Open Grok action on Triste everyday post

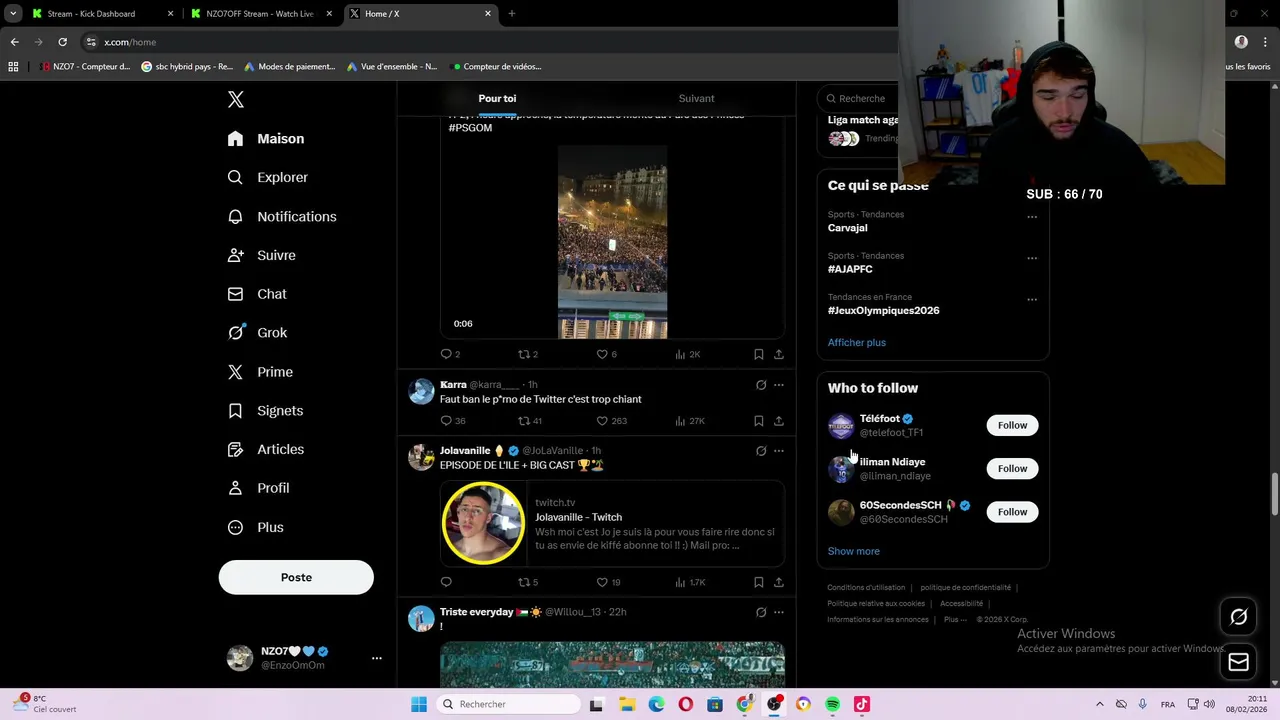click(x=761, y=612)
